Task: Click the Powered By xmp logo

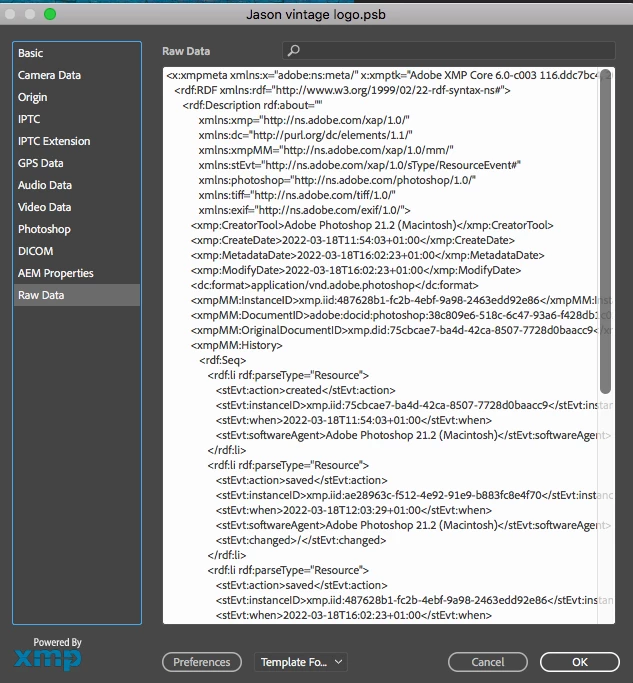Action: (x=48, y=654)
